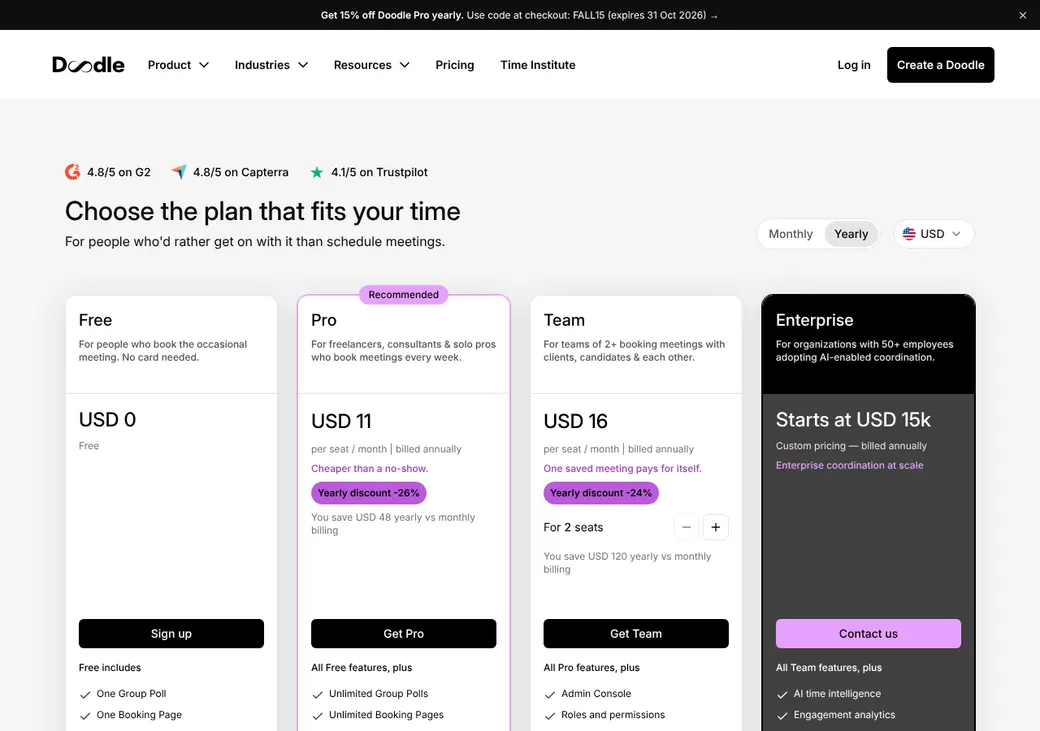Switch billing to Monthly
This screenshot has height=731, width=1040.
click(790, 233)
